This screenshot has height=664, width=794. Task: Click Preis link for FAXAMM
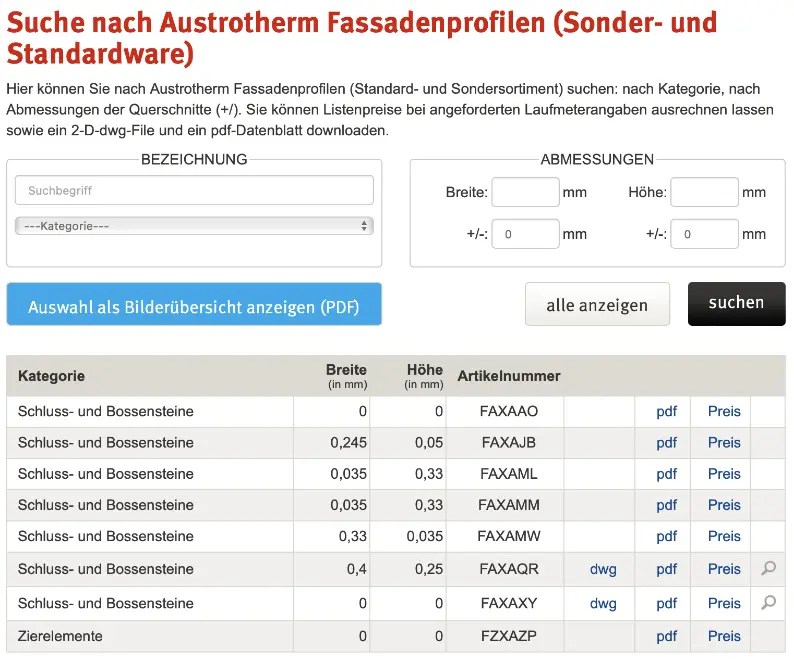click(x=724, y=505)
